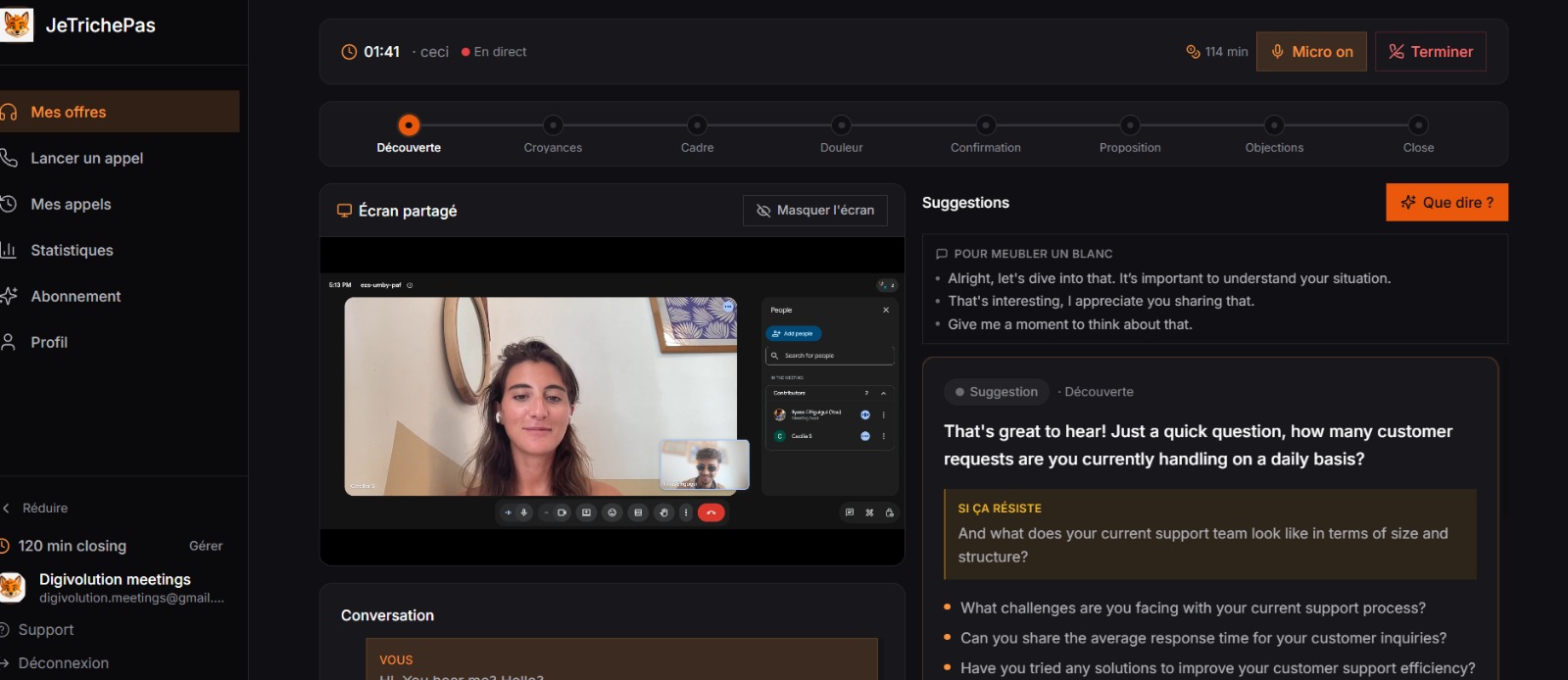The width and height of the screenshot is (1568, 680).
Task: Toggle the meeting camera button
Action: [x=562, y=512]
